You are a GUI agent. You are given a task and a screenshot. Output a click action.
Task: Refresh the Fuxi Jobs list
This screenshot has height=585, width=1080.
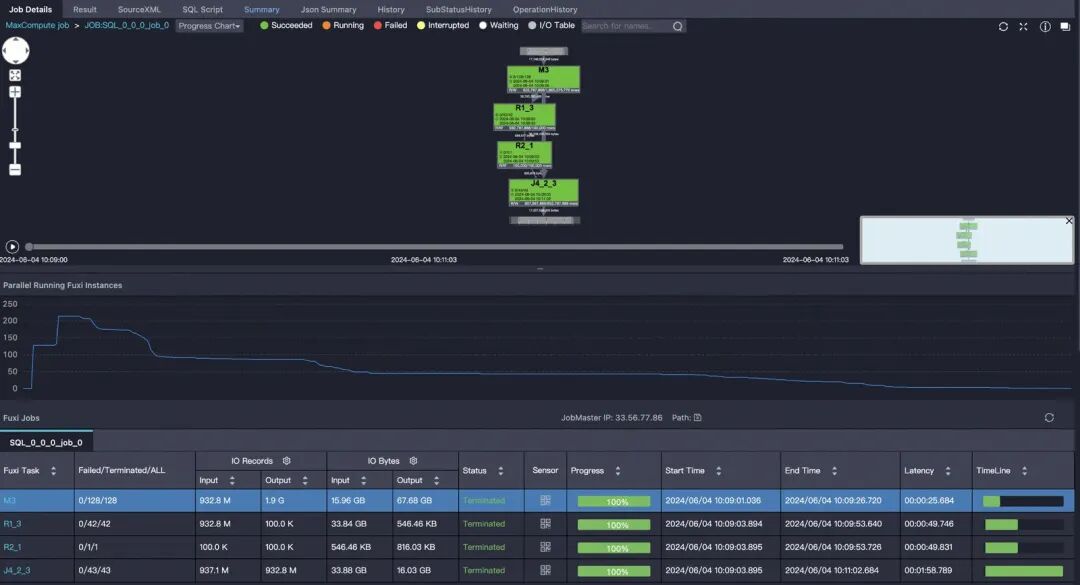(x=1049, y=418)
